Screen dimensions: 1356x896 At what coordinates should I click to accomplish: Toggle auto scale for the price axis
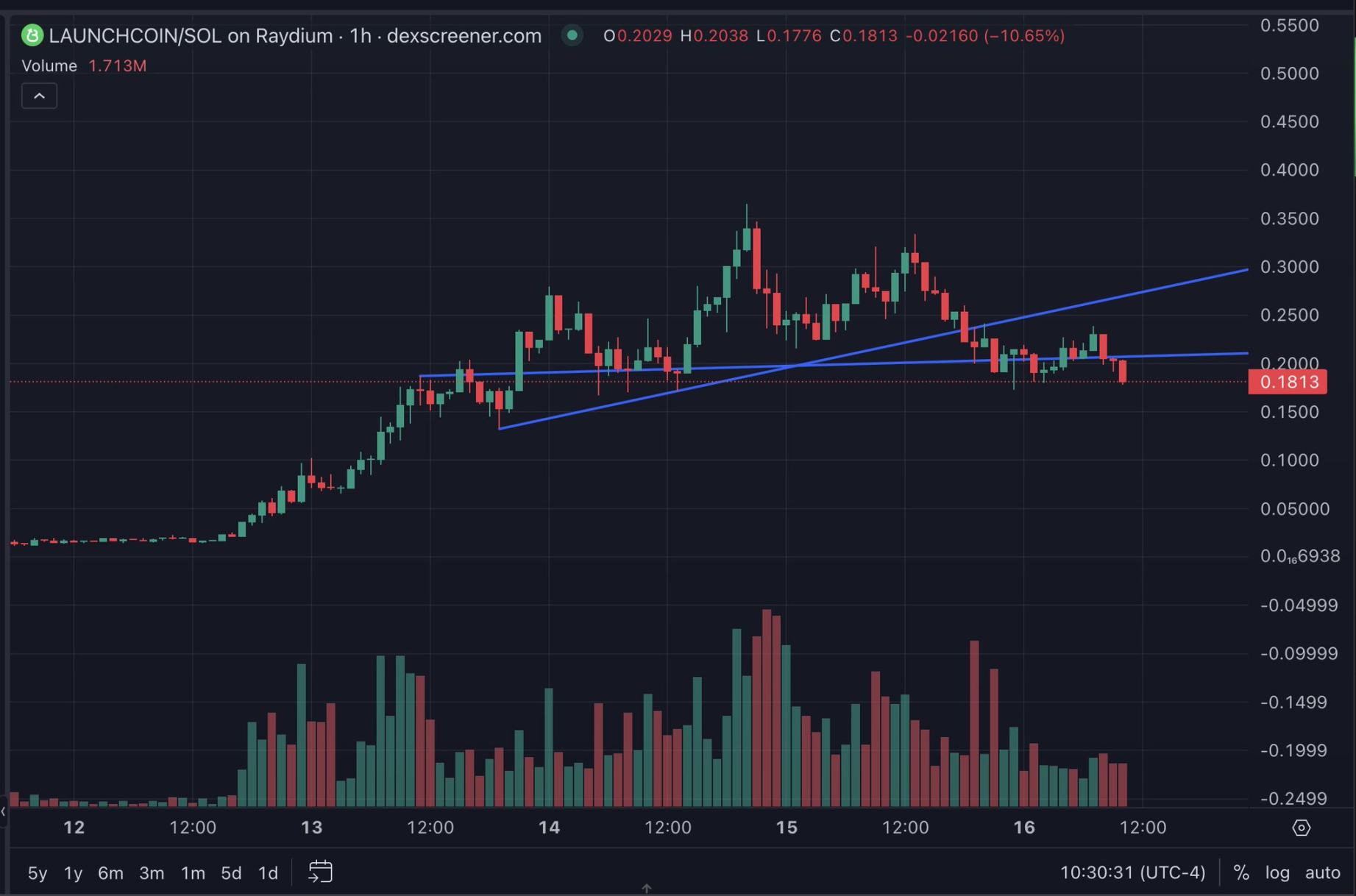1322,872
